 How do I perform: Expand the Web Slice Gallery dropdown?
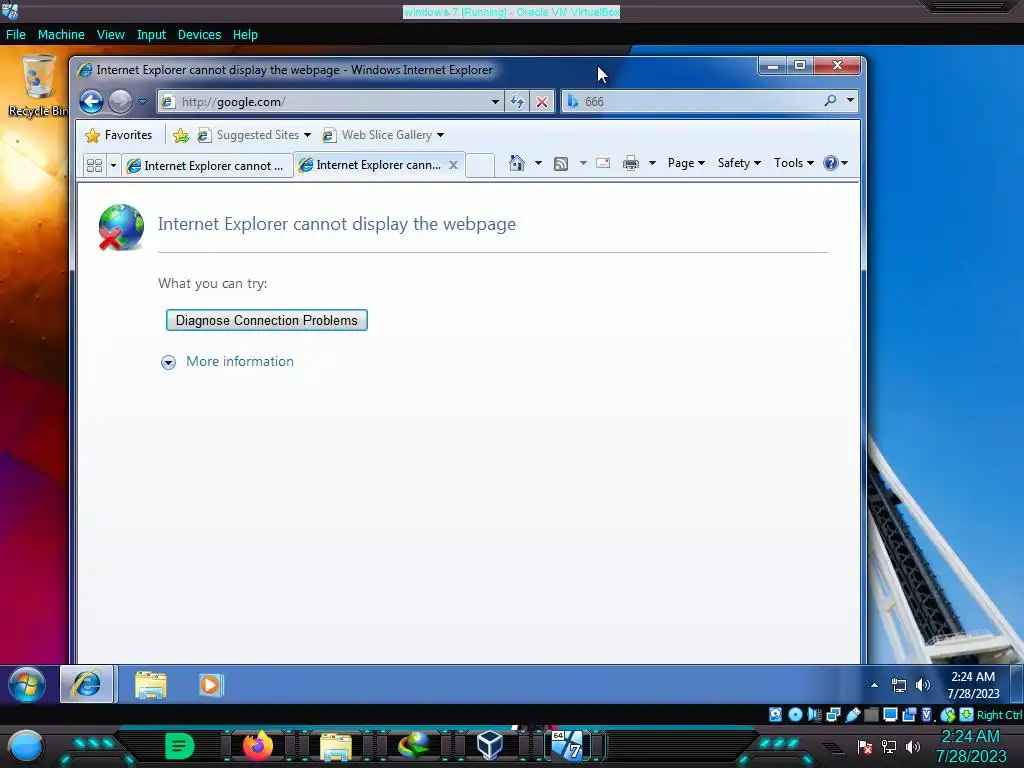(440, 135)
